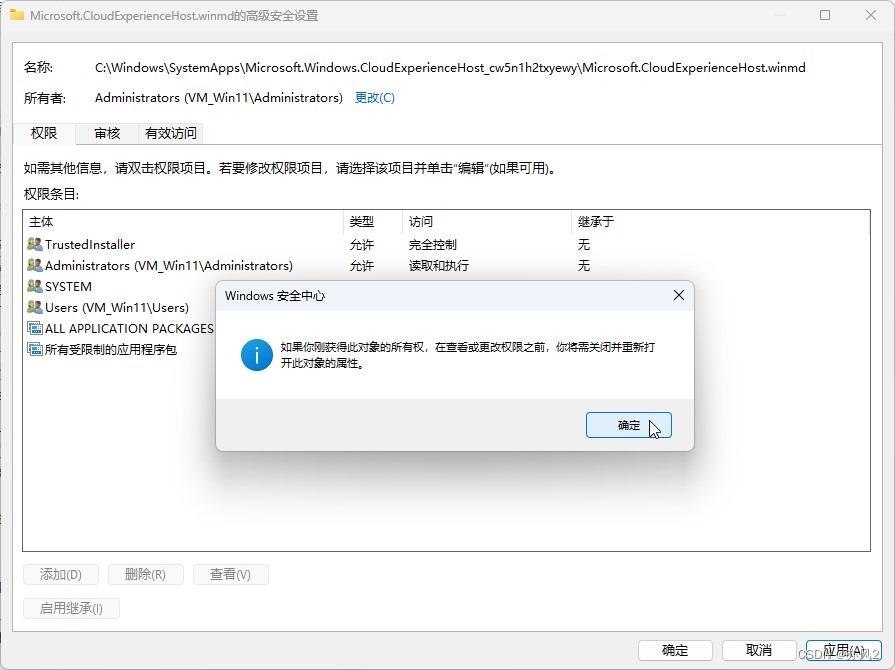Screen dimensions: 895x670
Task: Click the 取消 button
Action: pyautogui.click(x=759, y=650)
